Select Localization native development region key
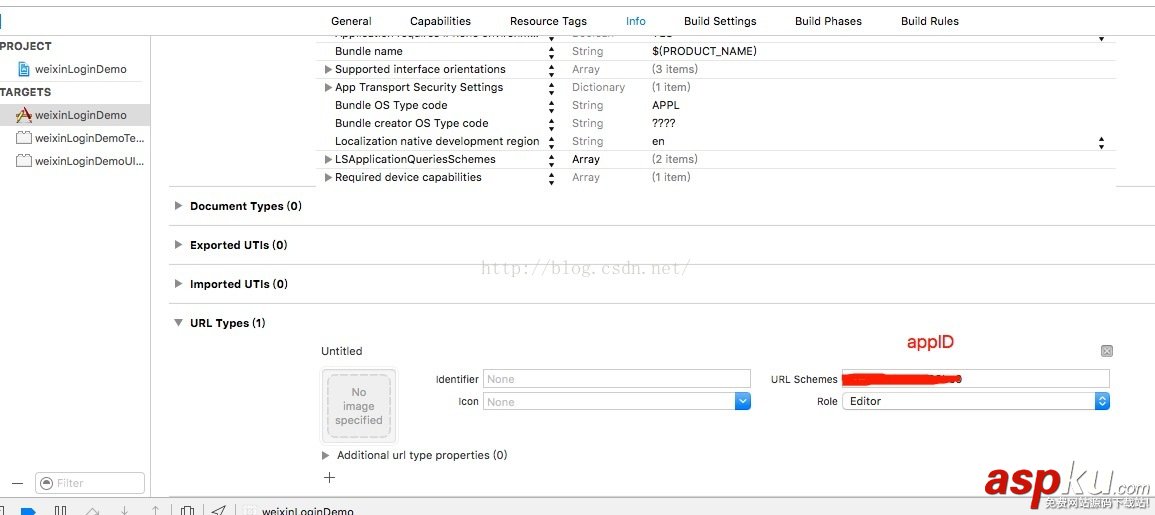This screenshot has width=1155, height=515. point(437,141)
